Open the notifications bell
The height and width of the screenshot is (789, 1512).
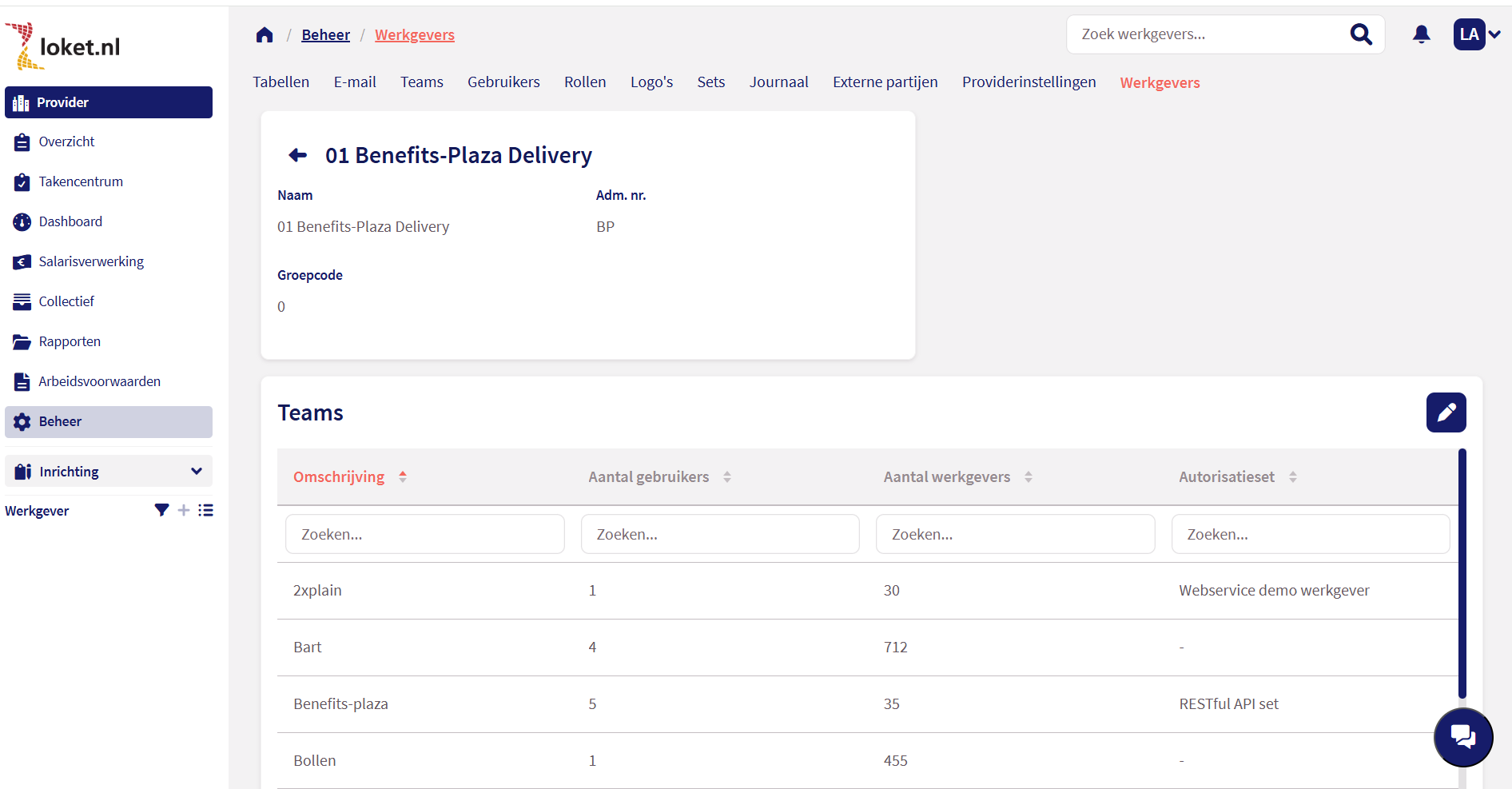pos(1421,34)
